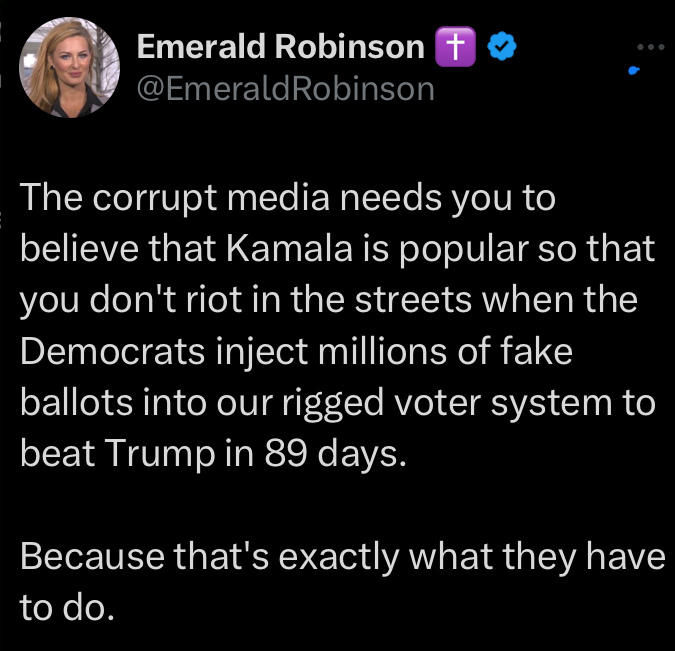
Task: Click the small blue dot below the more menu
Action: pyautogui.click(x=634, y=71)
